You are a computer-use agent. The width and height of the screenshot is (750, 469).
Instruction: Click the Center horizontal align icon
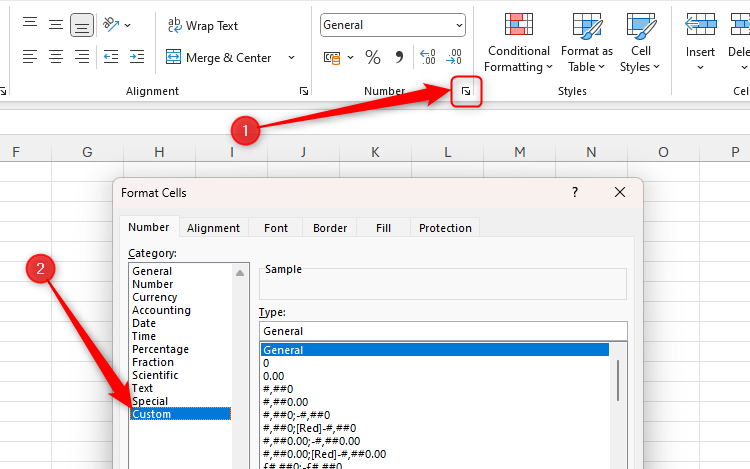click(x=56, y=58)
